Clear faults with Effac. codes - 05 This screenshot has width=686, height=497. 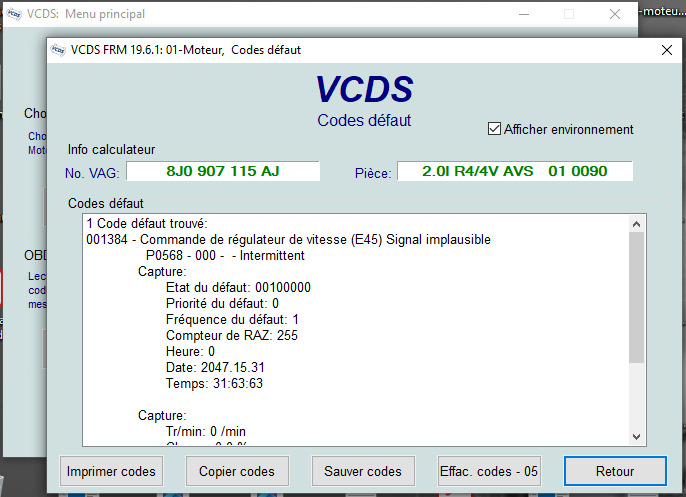point(489,471)
